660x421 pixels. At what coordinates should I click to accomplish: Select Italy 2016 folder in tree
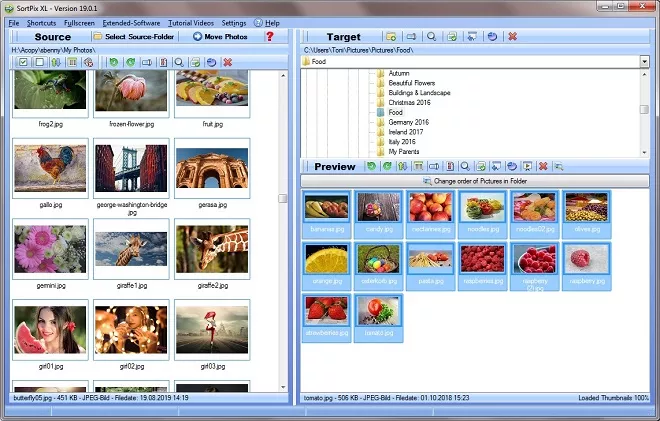[x=405, y=142]
